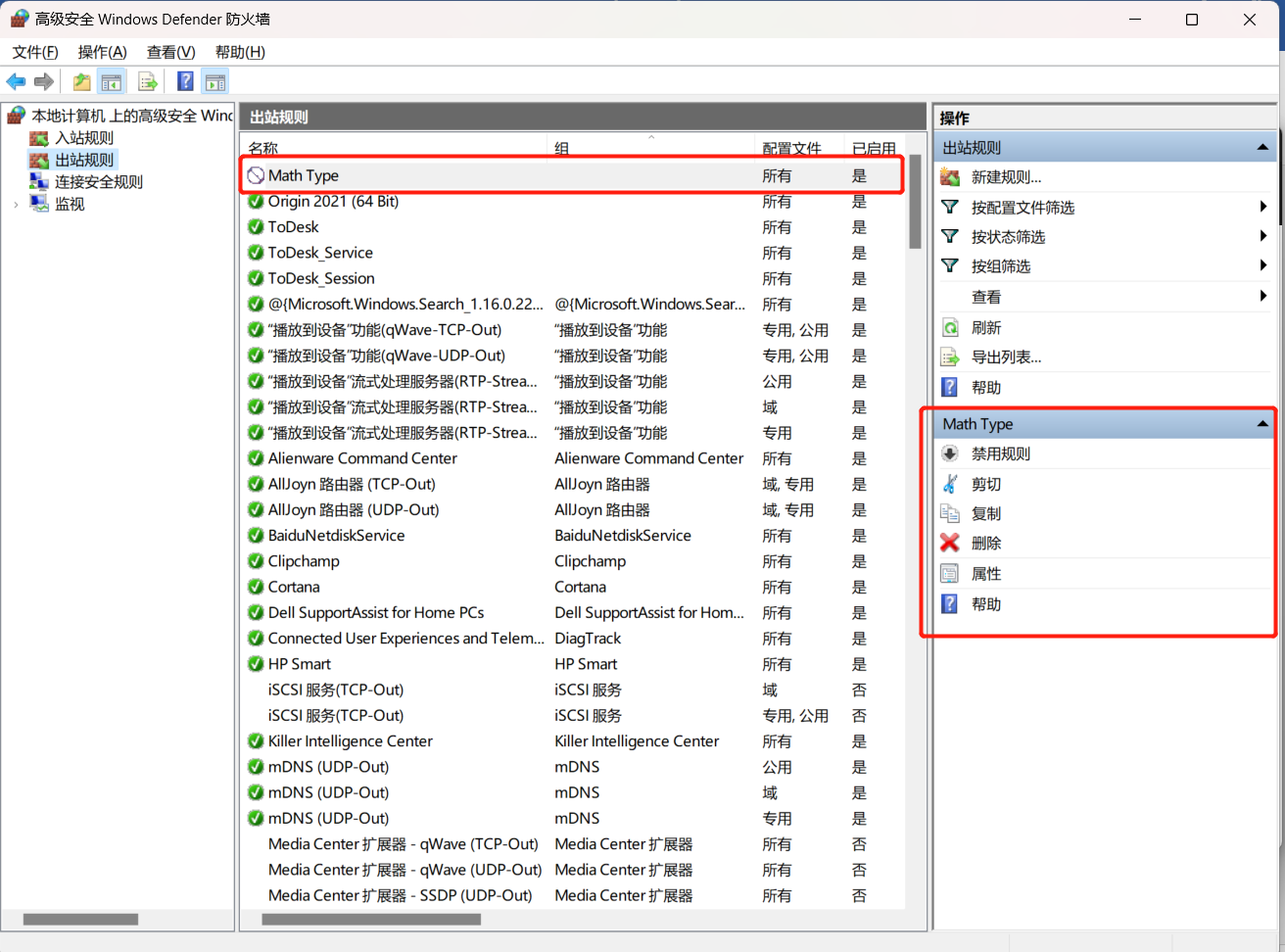Select Media Center 扩展器 - SSDP (UDP-Out) rule

click(401, 895)
